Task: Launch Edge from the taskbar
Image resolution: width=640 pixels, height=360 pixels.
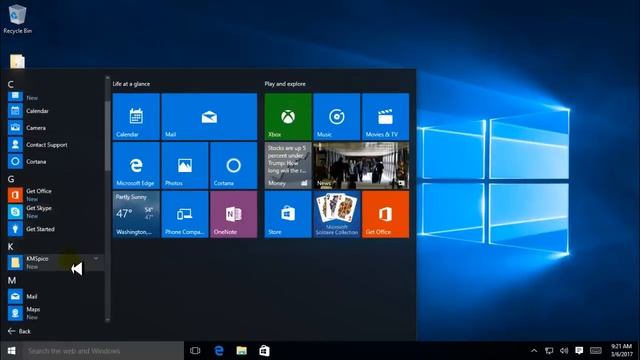Action: [x=219, y=351]
